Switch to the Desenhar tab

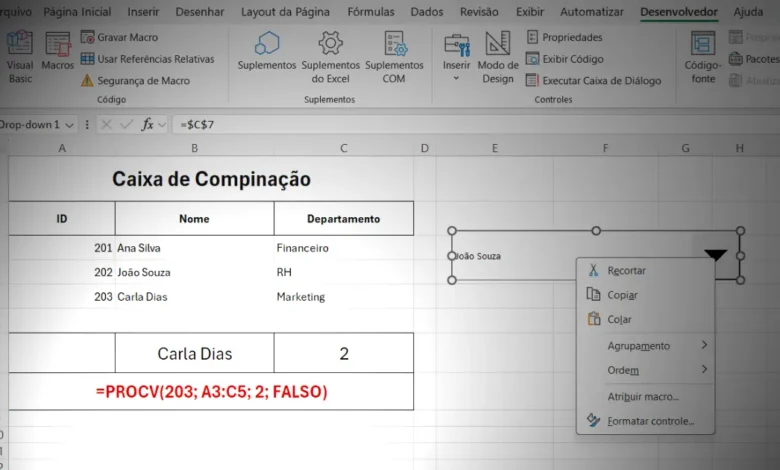coord(200,11)
